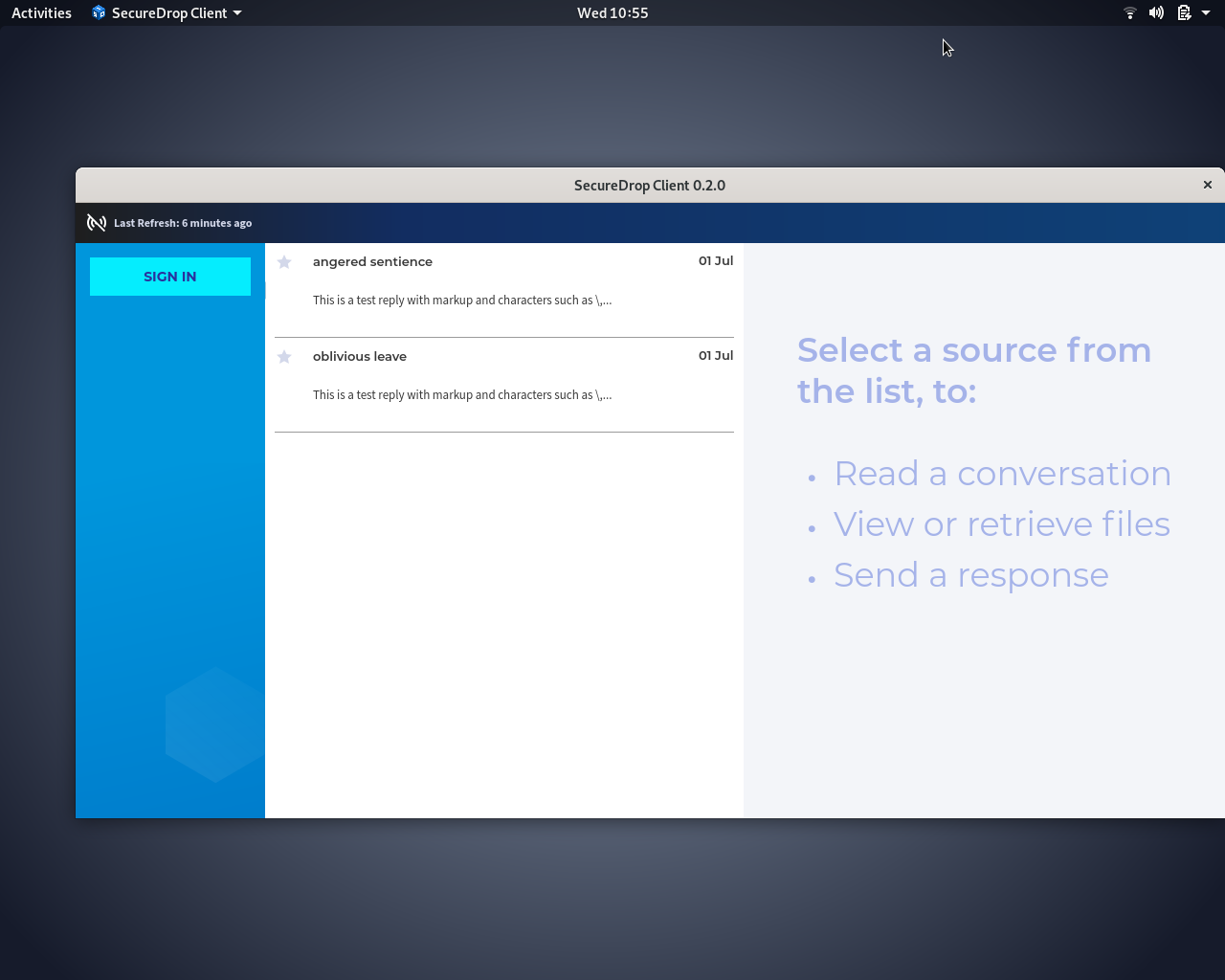Close the SecureDrop Client window
Screen dimensions: 1225x980
pos(1208,185)
